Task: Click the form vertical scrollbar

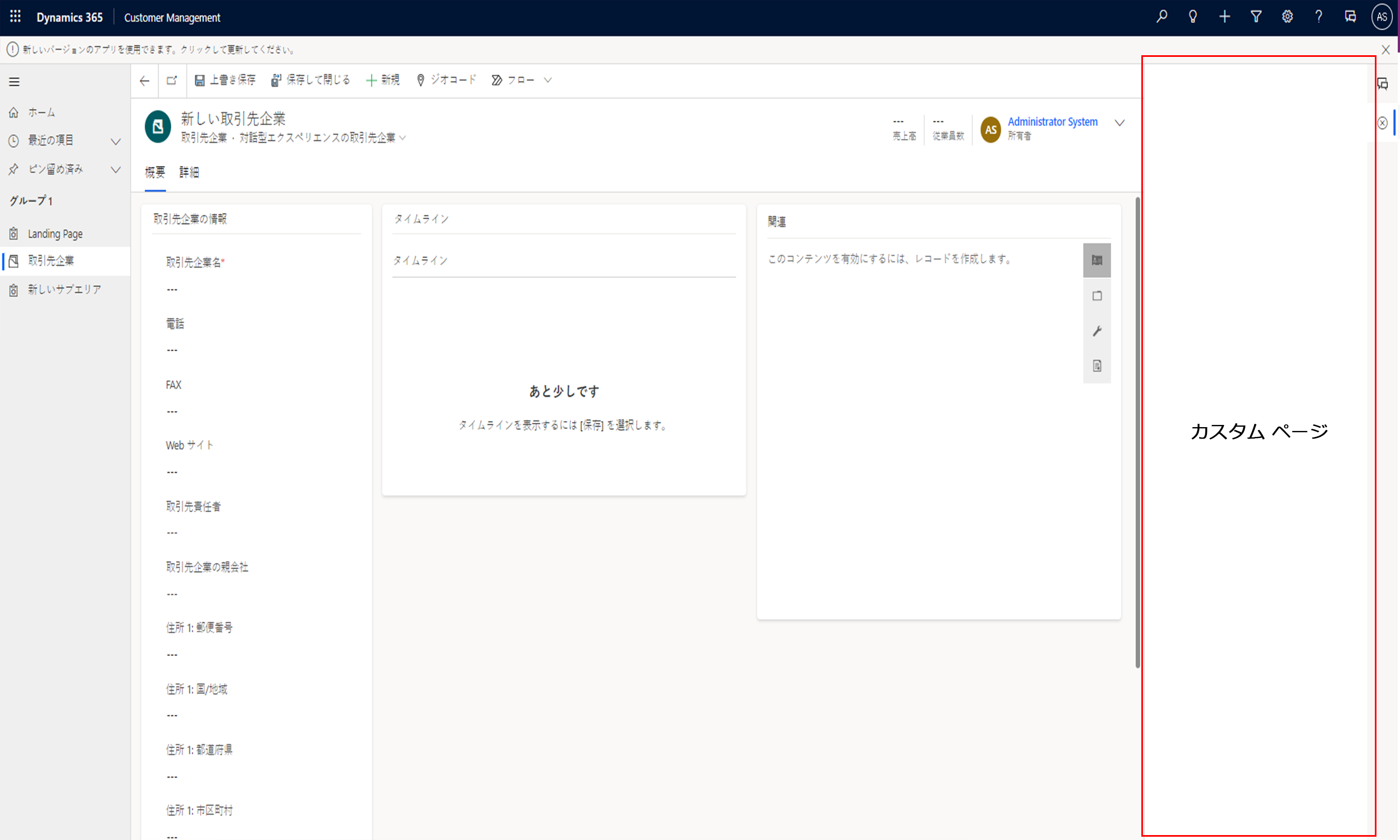Action: pos(1137,433)
